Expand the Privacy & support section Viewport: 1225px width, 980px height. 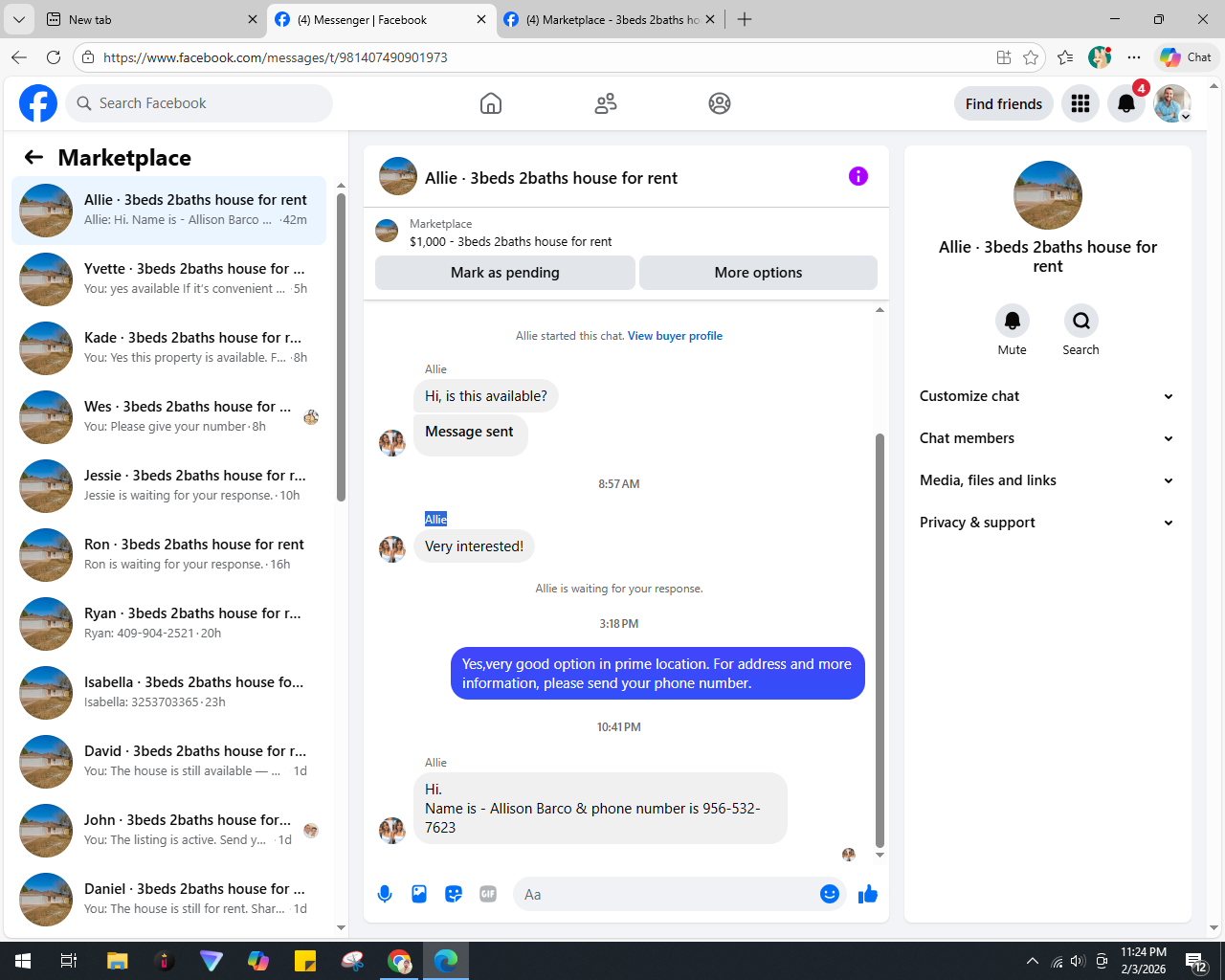pos(1048,523)
